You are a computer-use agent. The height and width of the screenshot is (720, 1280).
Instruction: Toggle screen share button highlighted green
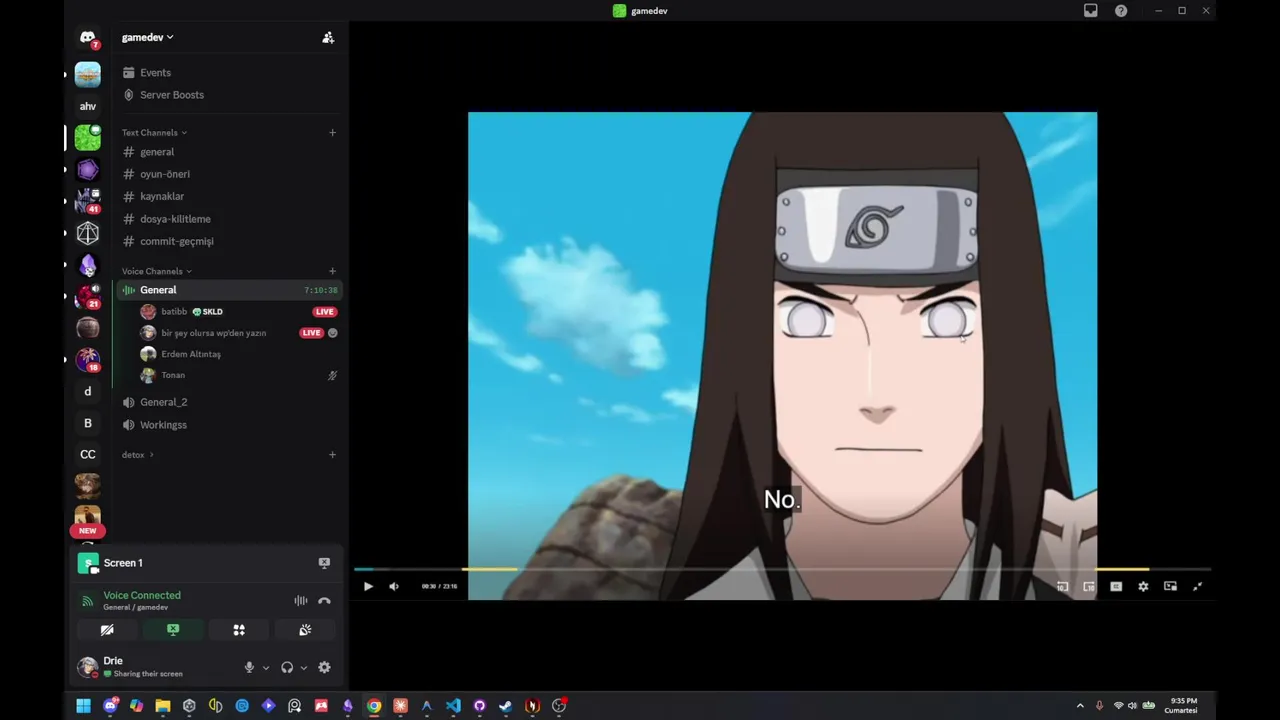[x=173, y=630]
